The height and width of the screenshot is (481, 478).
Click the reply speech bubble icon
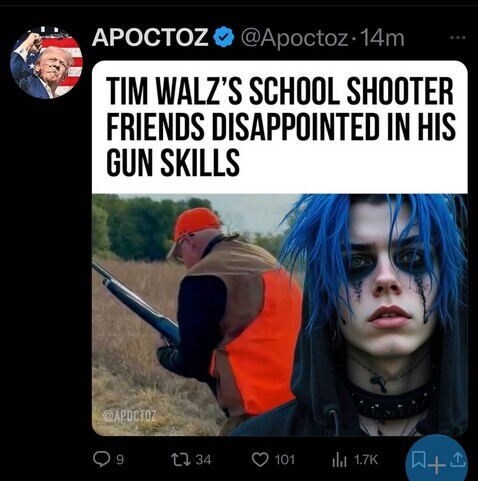[x=100, y=460]
